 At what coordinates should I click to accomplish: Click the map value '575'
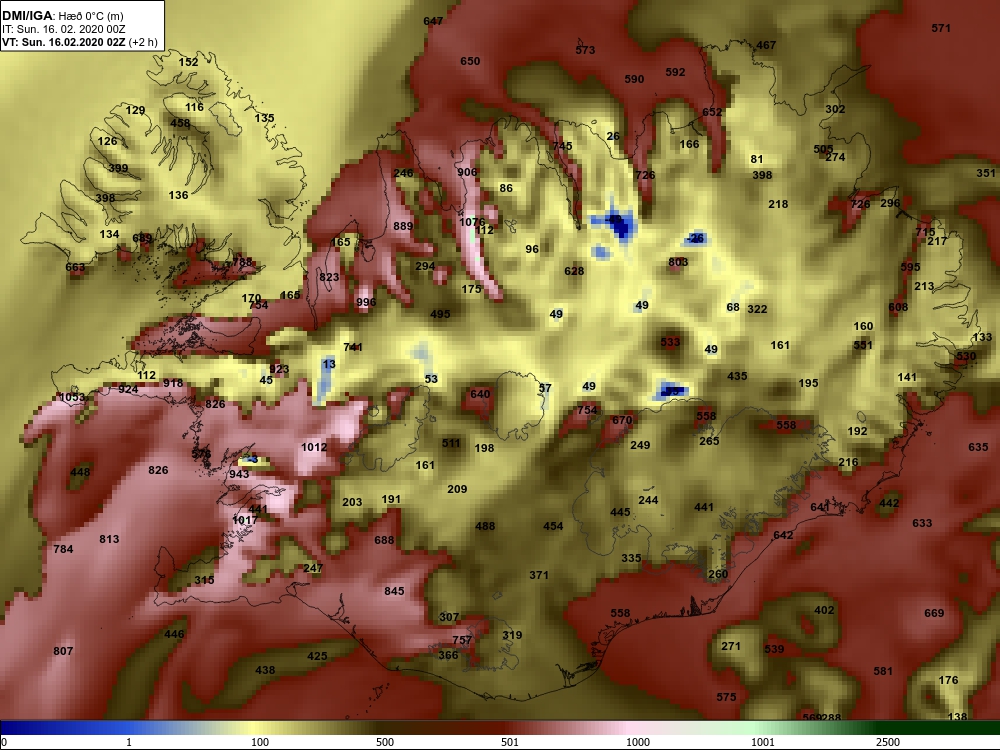[x=726, y=697]
